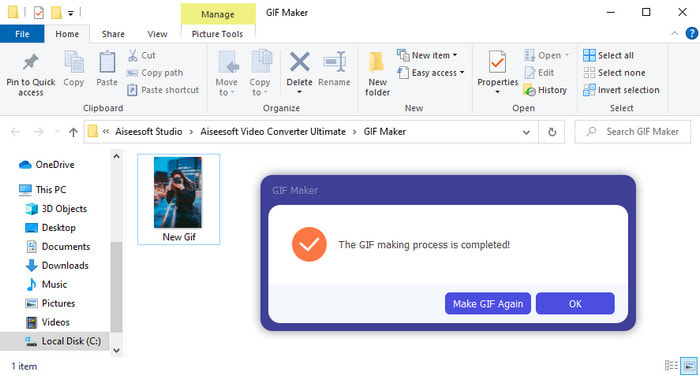Click the GIF Maker breadcrumb
The image size is (700, 376).
pos(384,132)
